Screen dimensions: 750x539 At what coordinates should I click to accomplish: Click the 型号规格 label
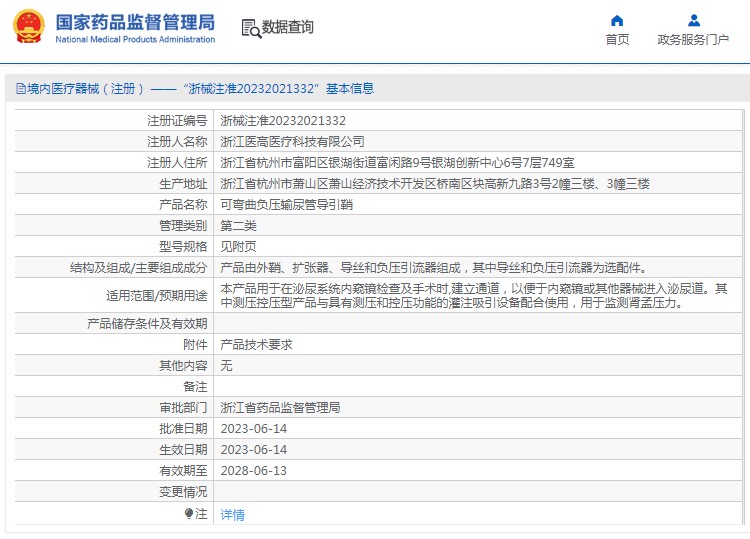point(183,247)
